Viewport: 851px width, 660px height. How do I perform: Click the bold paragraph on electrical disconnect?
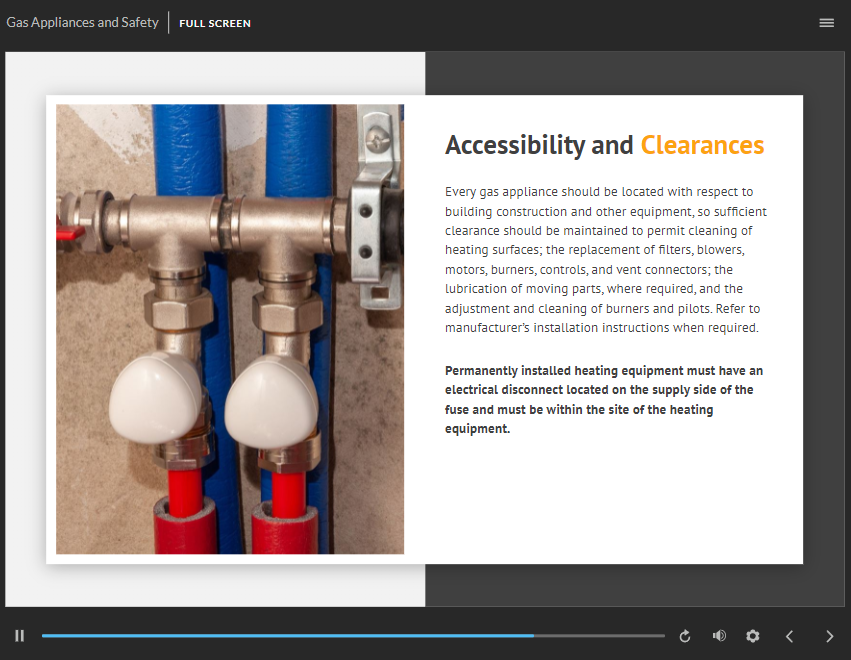(604, 399)
